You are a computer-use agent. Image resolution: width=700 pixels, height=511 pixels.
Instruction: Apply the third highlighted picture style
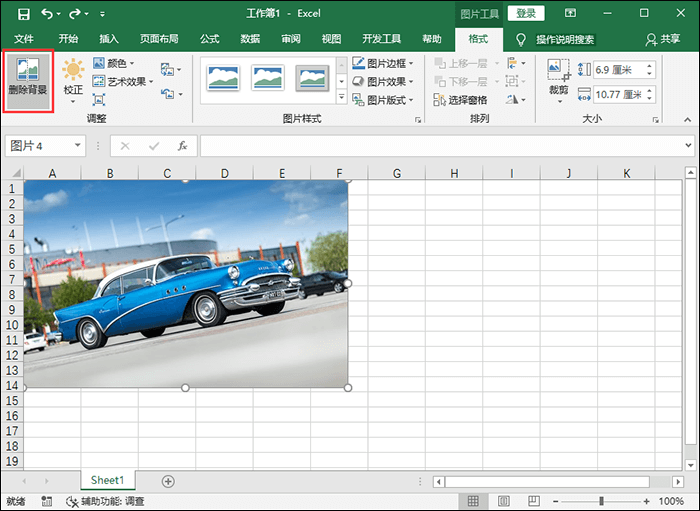point(312,78)
